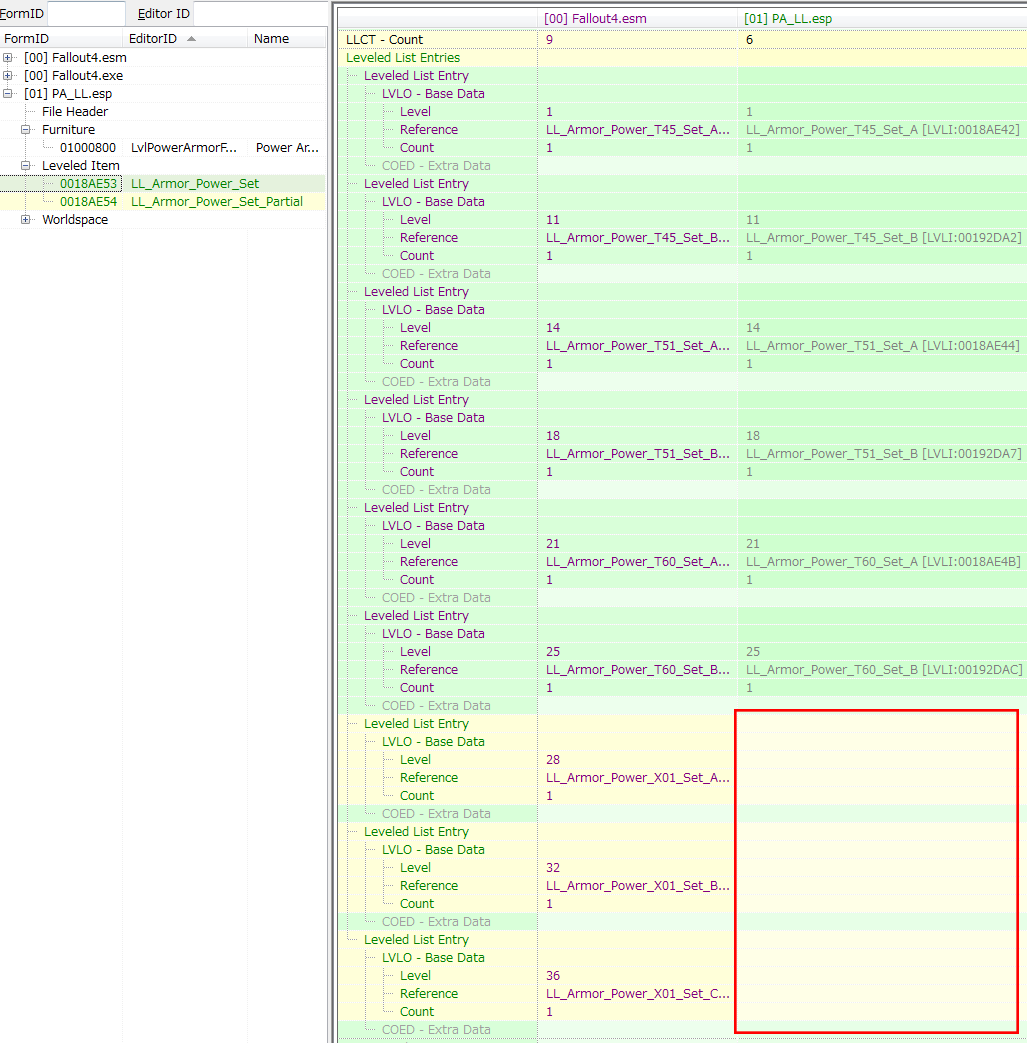Select PA_LL.esp reference LL_Armor_Power_T60_Set_A [LVLI:0018AE4B]
Screen dimensions: 1027x1043
(x=882, y=561)
